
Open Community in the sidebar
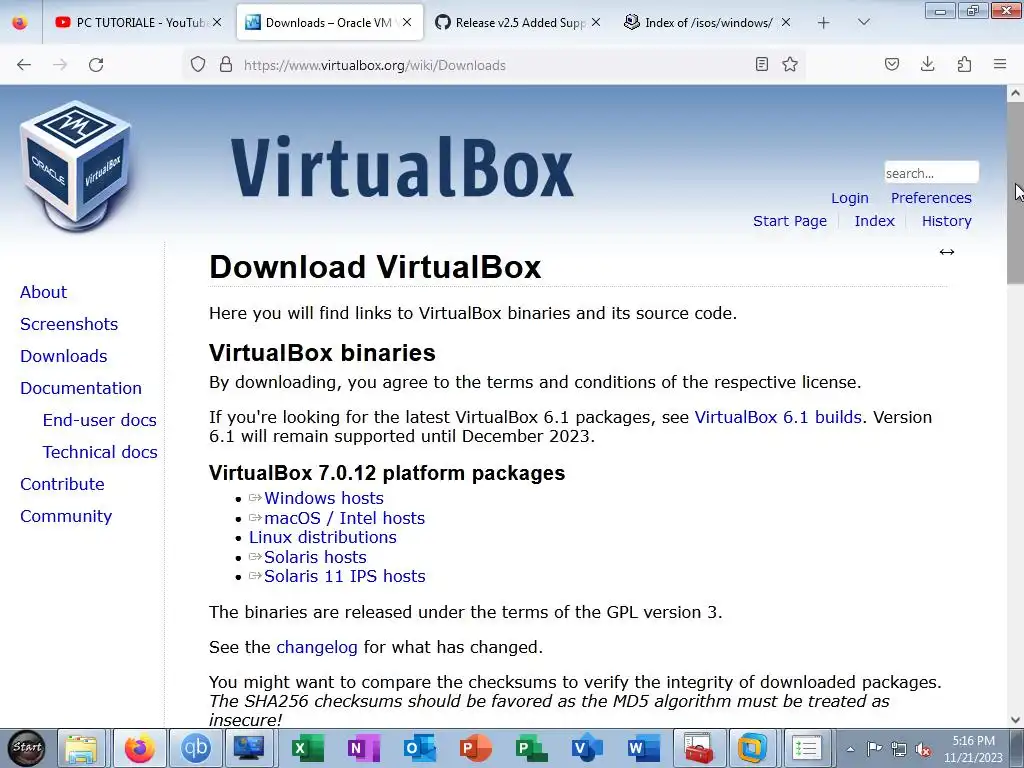pyautogui.click(x=66, y=516)
